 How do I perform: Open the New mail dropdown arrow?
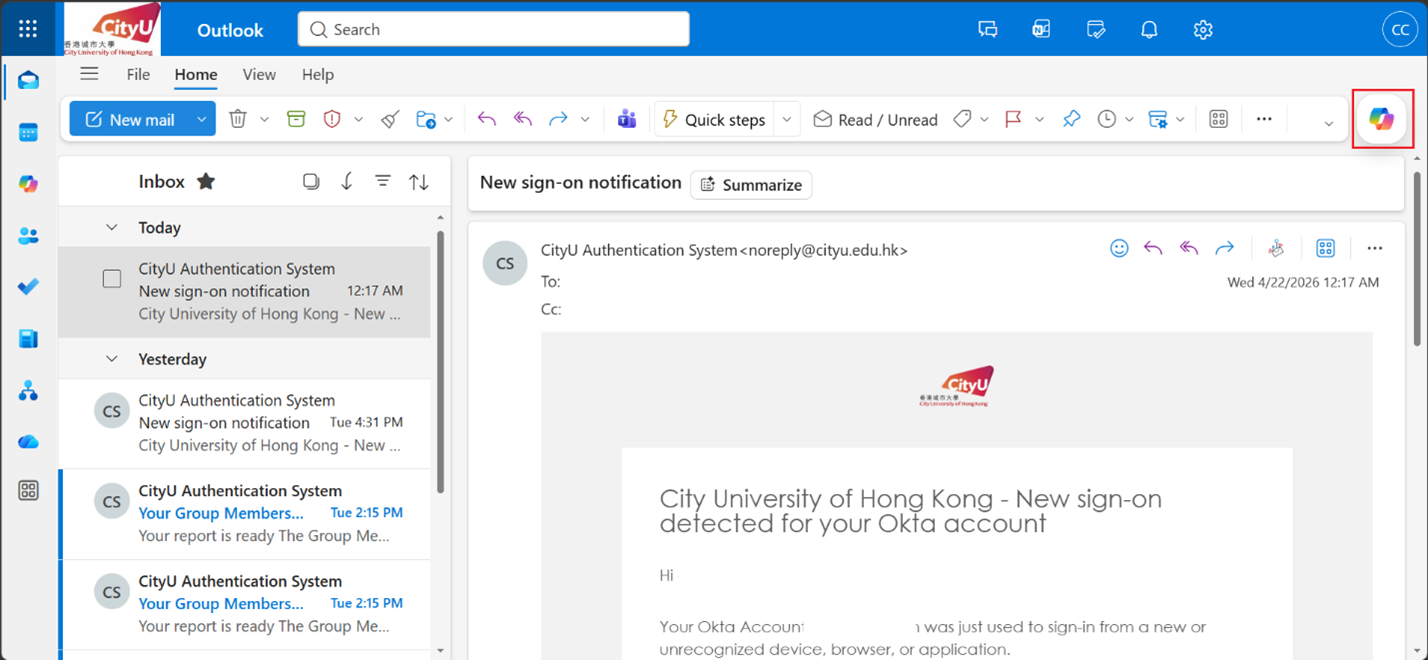coord(201,120)
